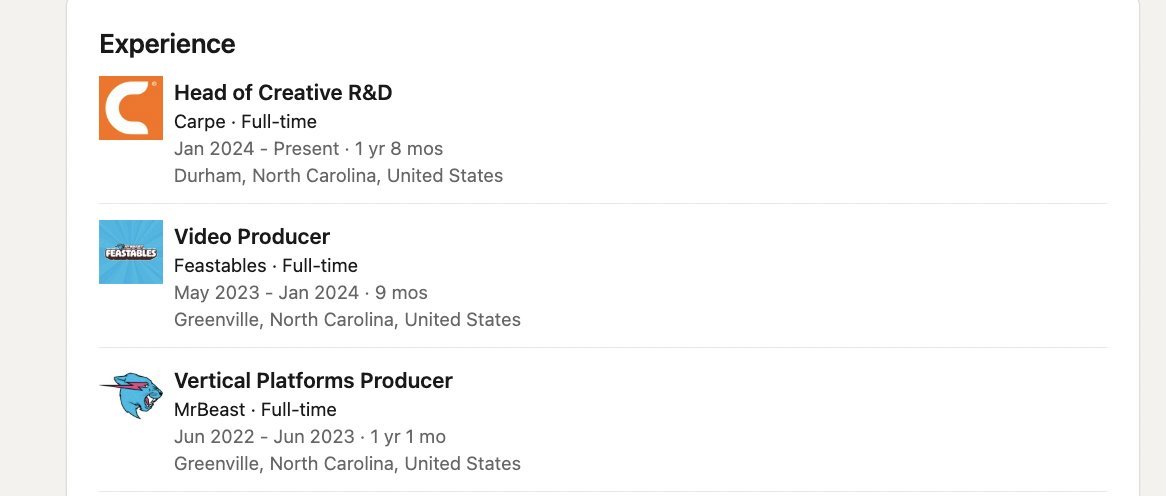
Task: Open the blue Feastables logo thumbnail
Action: [x=131, y=252]
